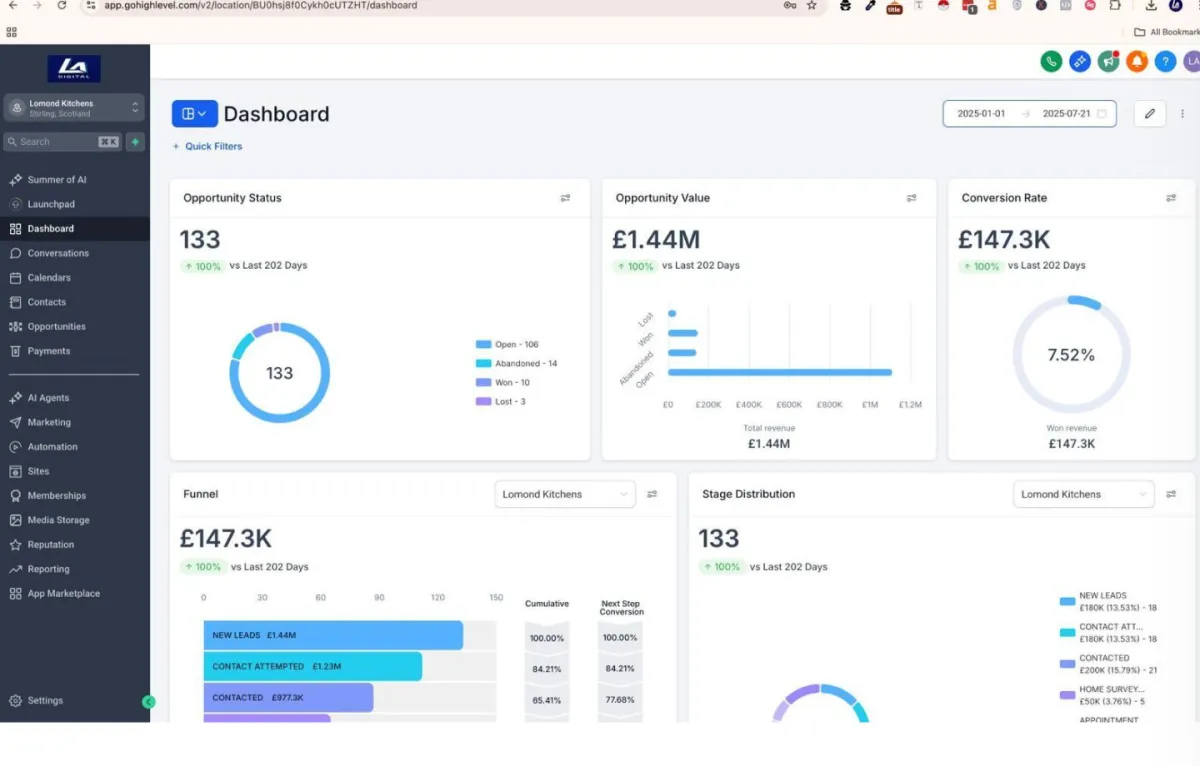Open Conversion Rate widget settings icon
The image size is (1200, 766).
pos(1171,198)
